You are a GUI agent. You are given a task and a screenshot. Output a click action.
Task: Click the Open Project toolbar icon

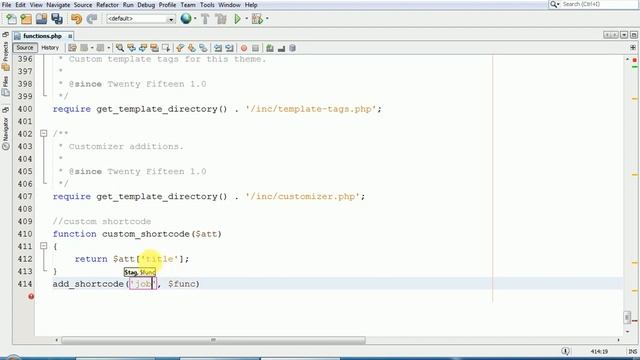(x=41, y=19)
